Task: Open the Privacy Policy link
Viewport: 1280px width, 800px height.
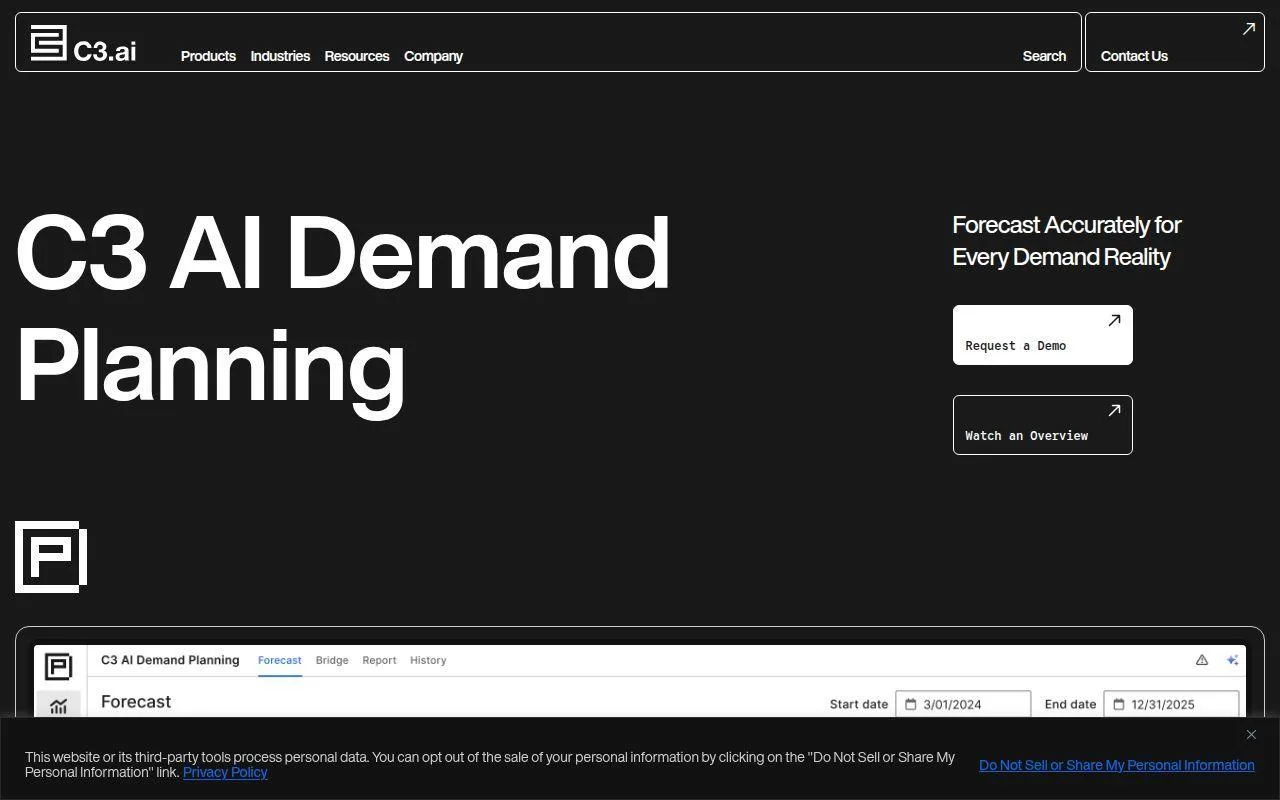Action: coord(225,772)
